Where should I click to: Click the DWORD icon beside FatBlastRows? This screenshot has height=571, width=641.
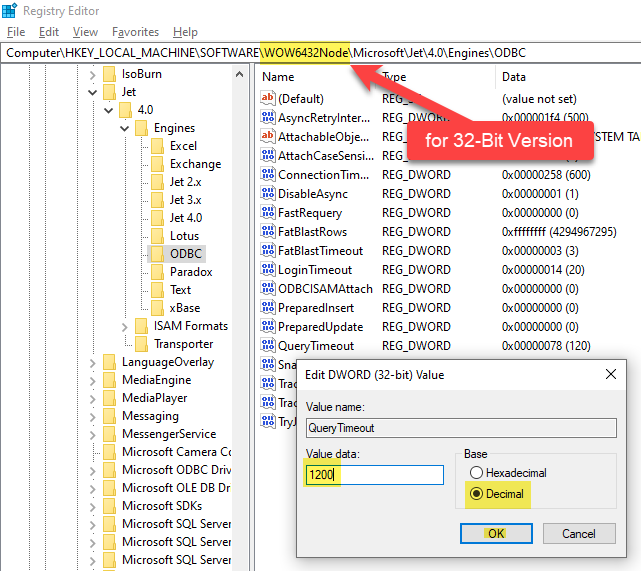(267, 231)
